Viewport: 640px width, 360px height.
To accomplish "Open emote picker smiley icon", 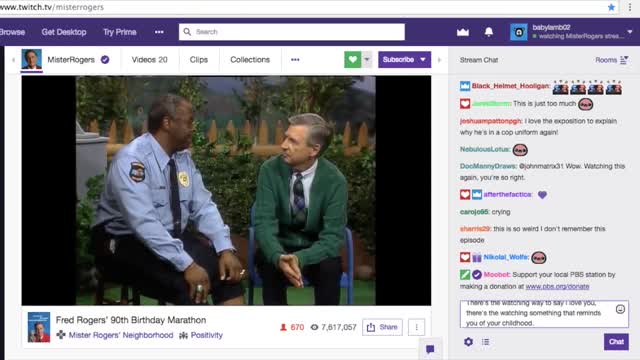I will pos(620,309).
